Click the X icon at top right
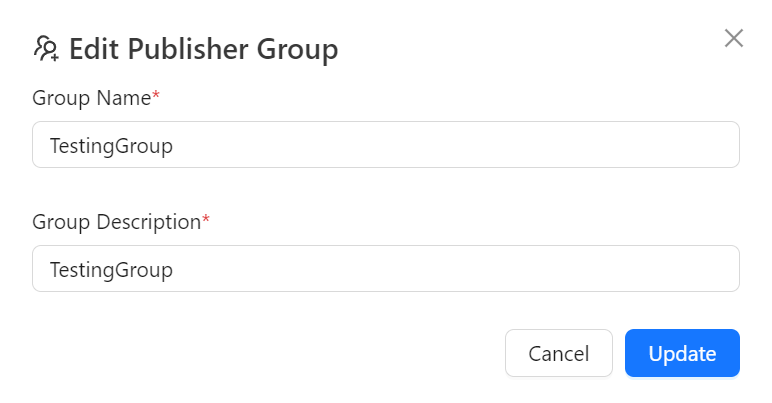This screenshot has height=403, width=772. (x=733, y=39)
